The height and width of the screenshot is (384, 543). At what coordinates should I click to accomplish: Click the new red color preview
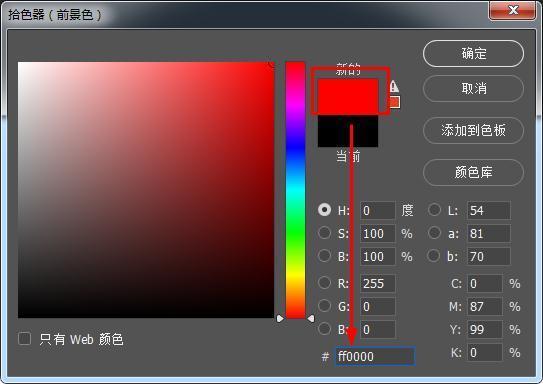pos(348,96)
